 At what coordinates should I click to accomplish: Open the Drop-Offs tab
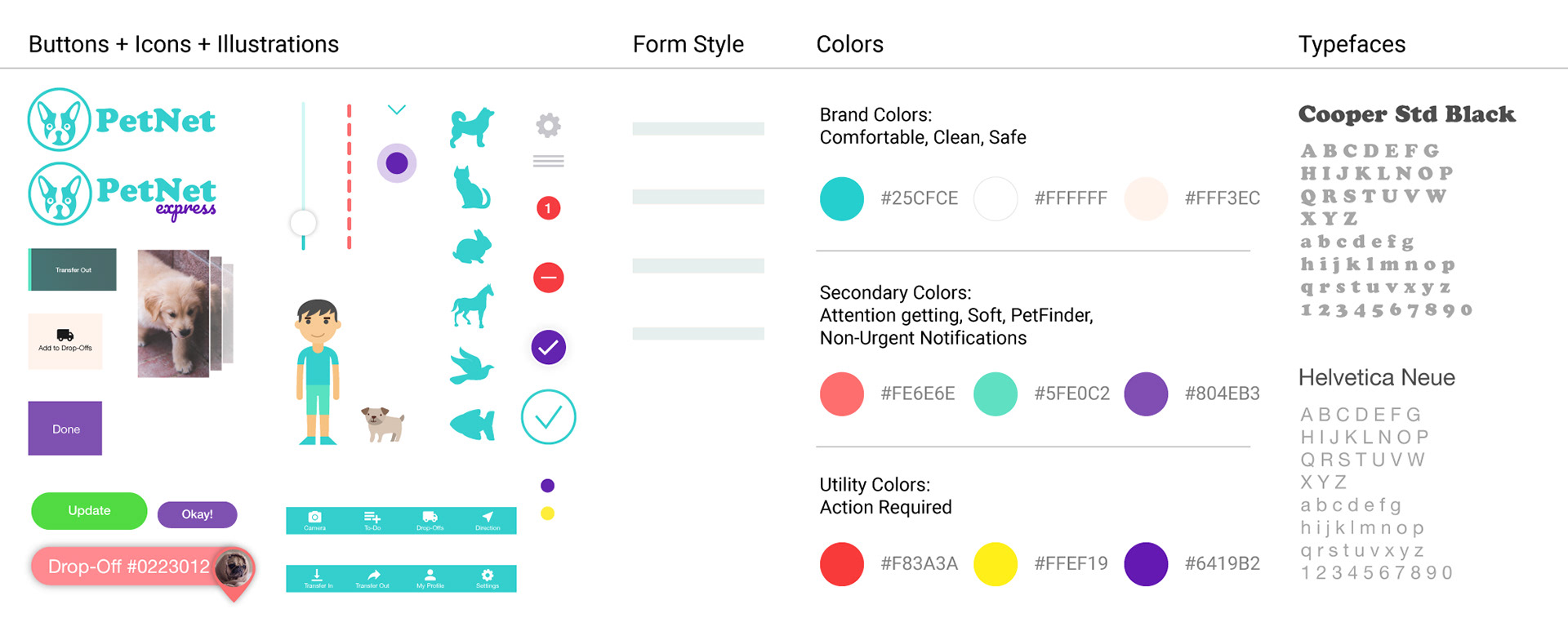[430, 521]
